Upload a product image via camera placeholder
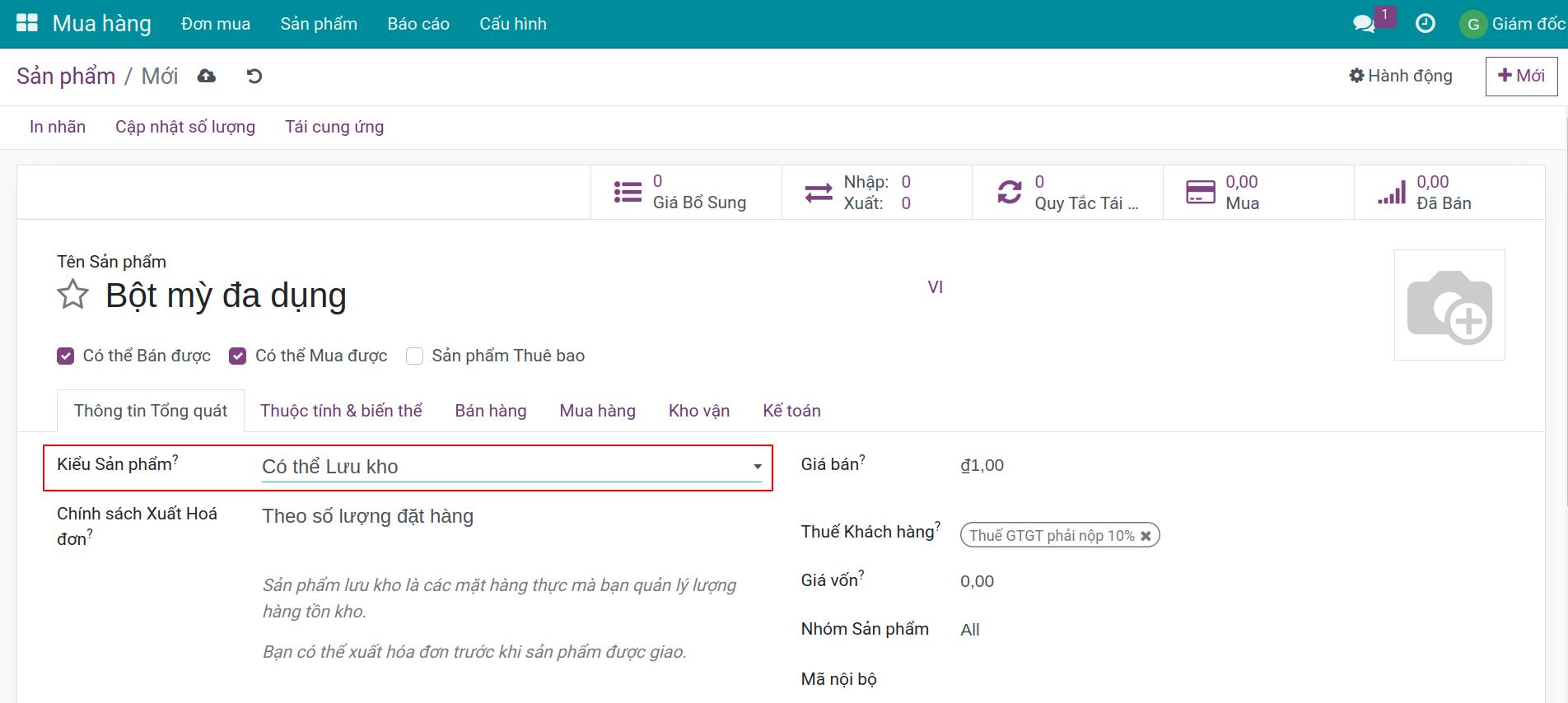Screen dimensions: 1568x703 tap(1449, 305)
